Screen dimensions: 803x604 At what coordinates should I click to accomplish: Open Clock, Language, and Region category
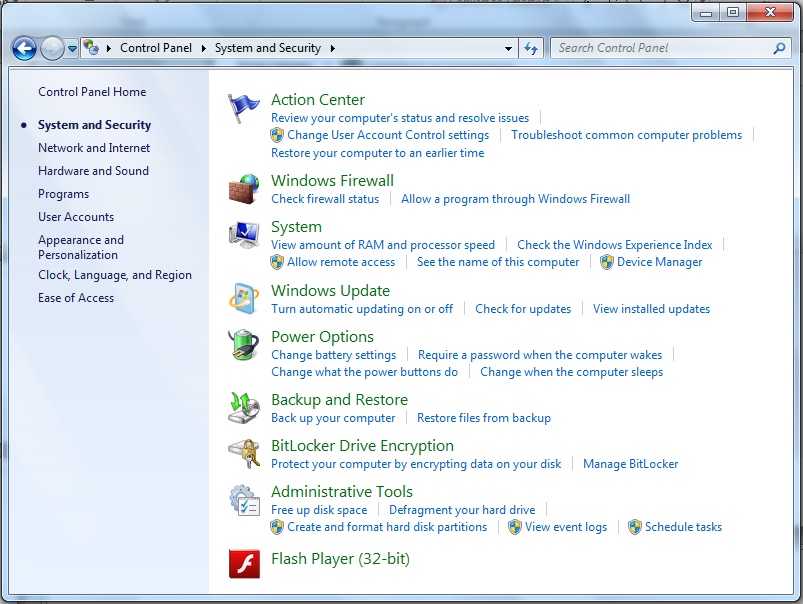click(x=115, y=275)
